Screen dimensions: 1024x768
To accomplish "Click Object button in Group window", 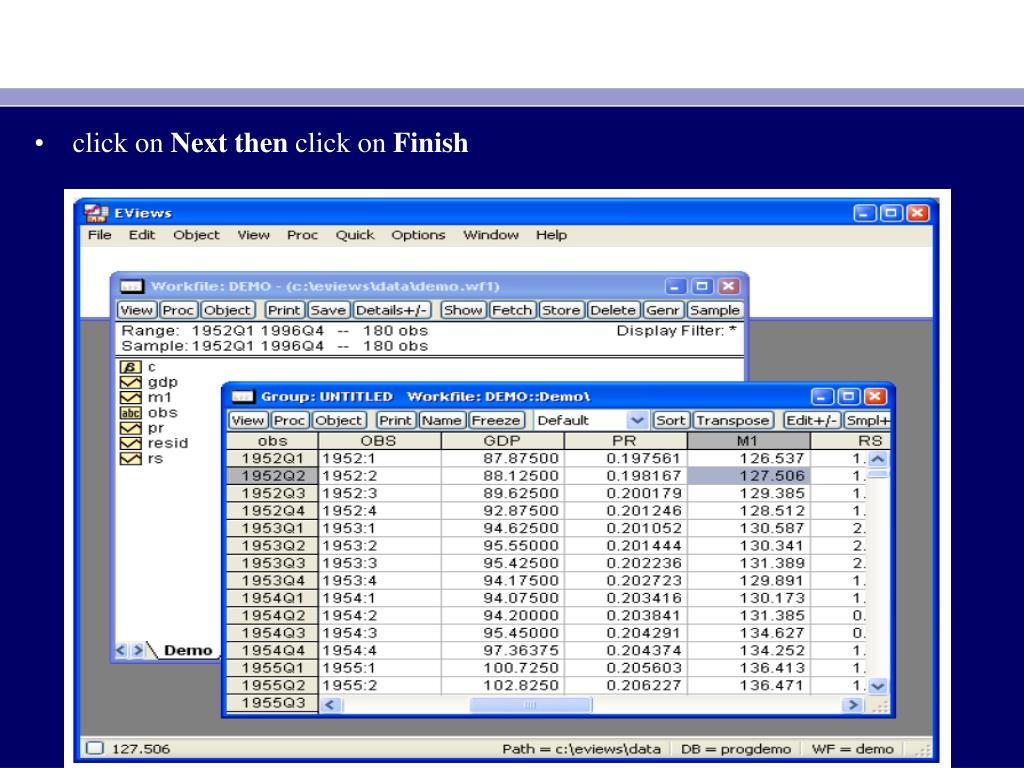I will [x=338, y=421].
